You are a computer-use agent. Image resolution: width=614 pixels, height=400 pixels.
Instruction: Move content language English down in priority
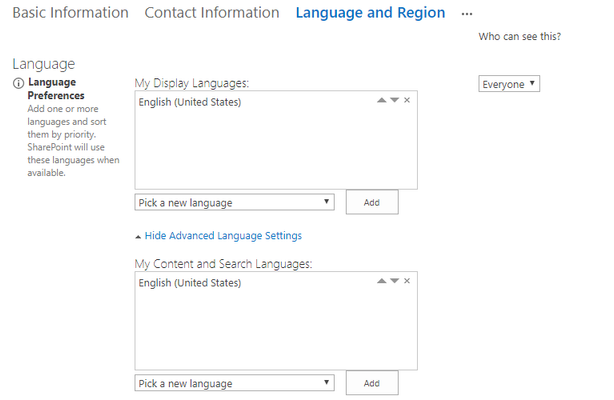click(394, 281)
